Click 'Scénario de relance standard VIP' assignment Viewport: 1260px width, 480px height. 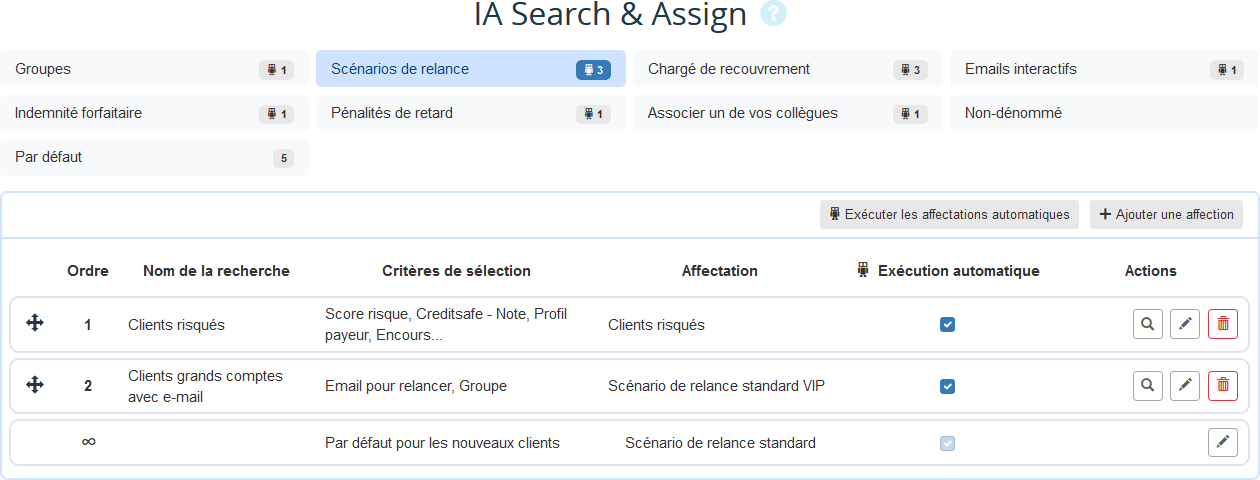[x=716, y=386]
